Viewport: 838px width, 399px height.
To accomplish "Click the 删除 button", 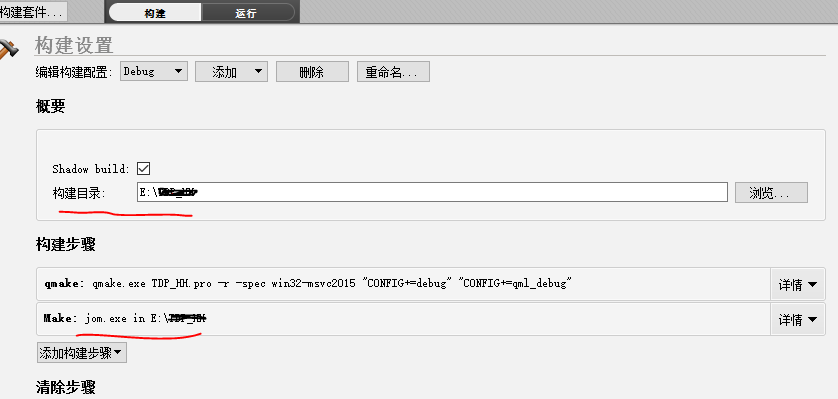I will click(312, 72).
